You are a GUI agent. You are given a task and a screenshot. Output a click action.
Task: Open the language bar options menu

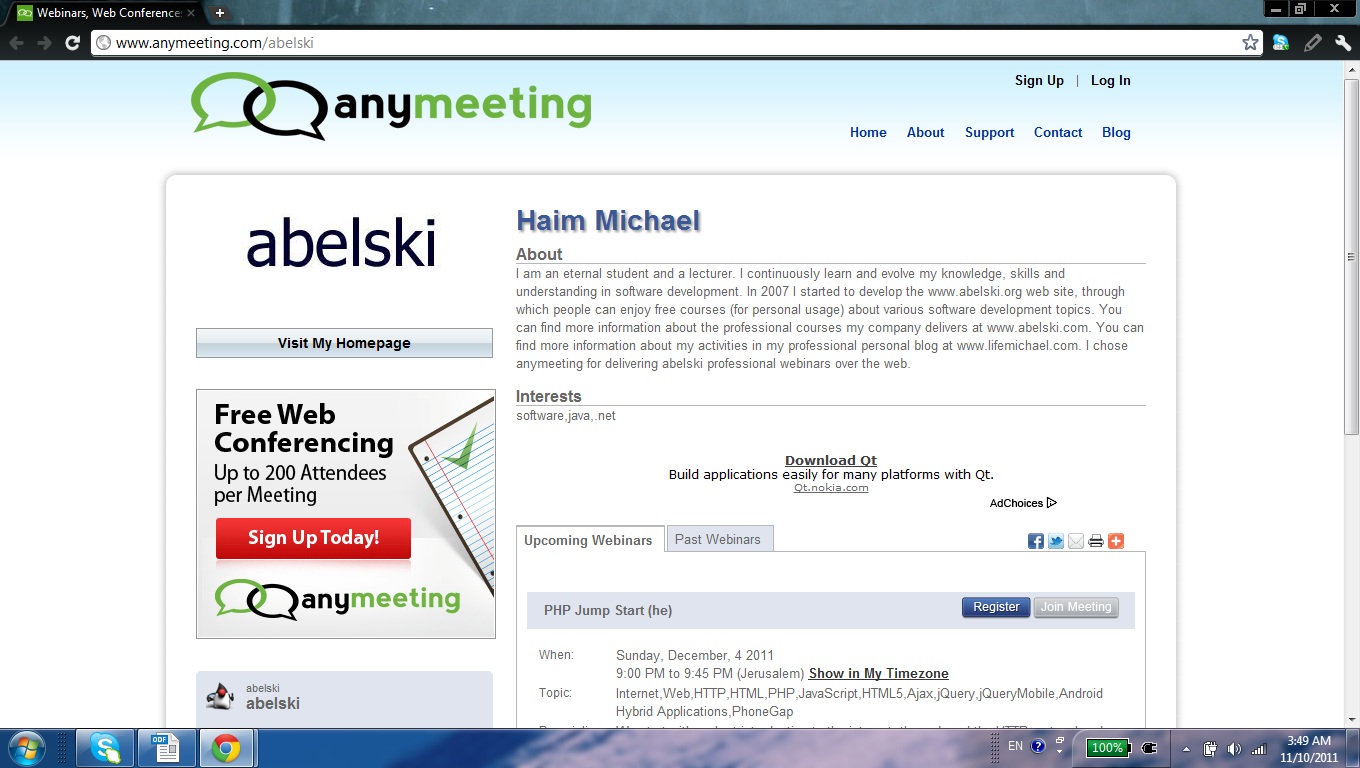coord(1058,752)
